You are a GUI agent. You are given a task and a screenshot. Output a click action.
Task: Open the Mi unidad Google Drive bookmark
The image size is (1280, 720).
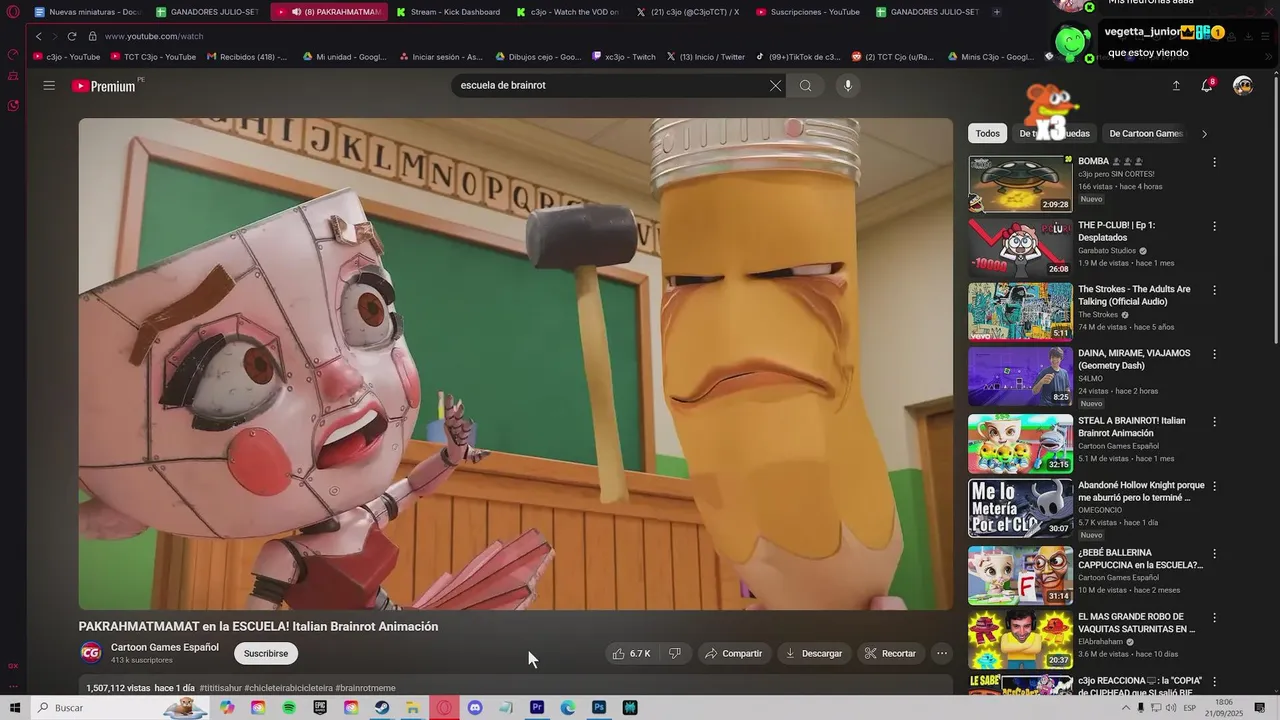345,57
